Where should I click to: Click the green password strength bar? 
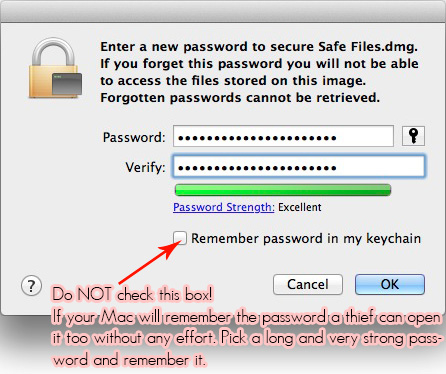click(x=283, y=190)
